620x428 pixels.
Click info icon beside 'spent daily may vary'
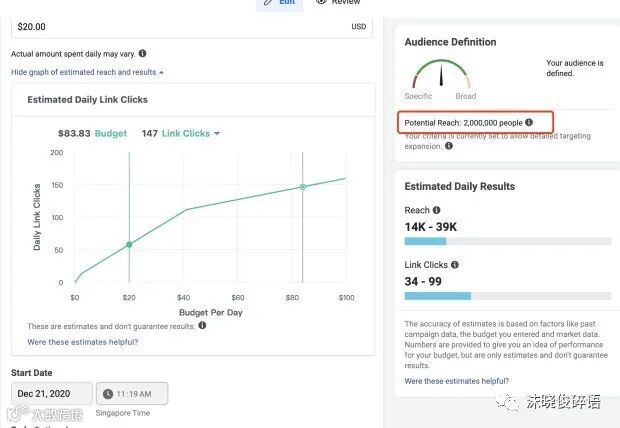click(143, 53)
